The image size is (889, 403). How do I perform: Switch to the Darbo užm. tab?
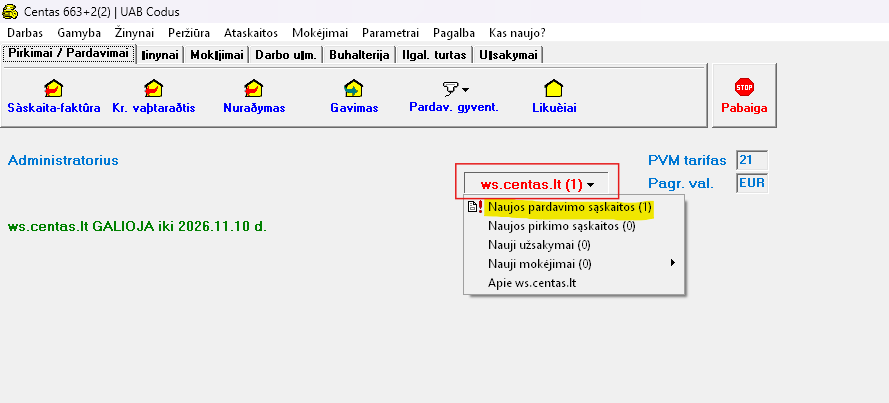286,55
